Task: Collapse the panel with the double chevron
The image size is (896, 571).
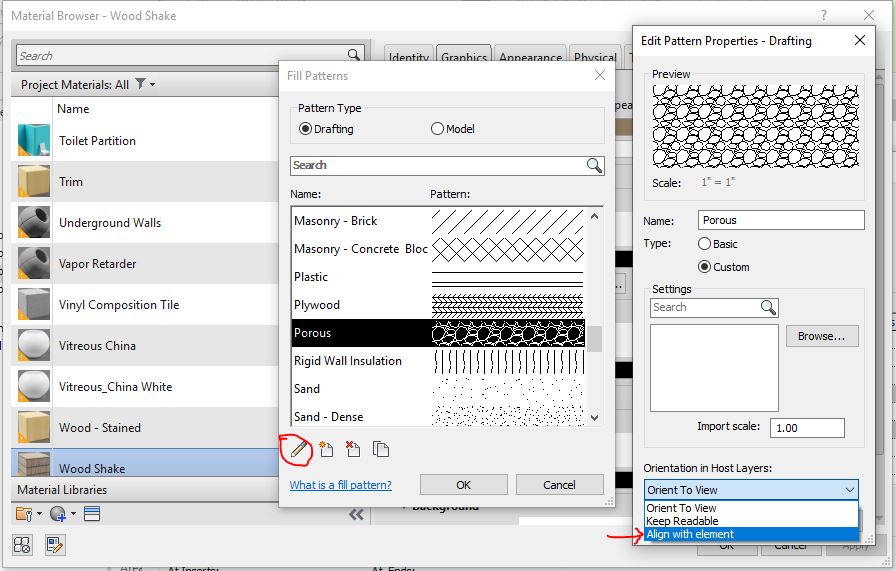Action: pyautogui.click(x=357, y=514)
